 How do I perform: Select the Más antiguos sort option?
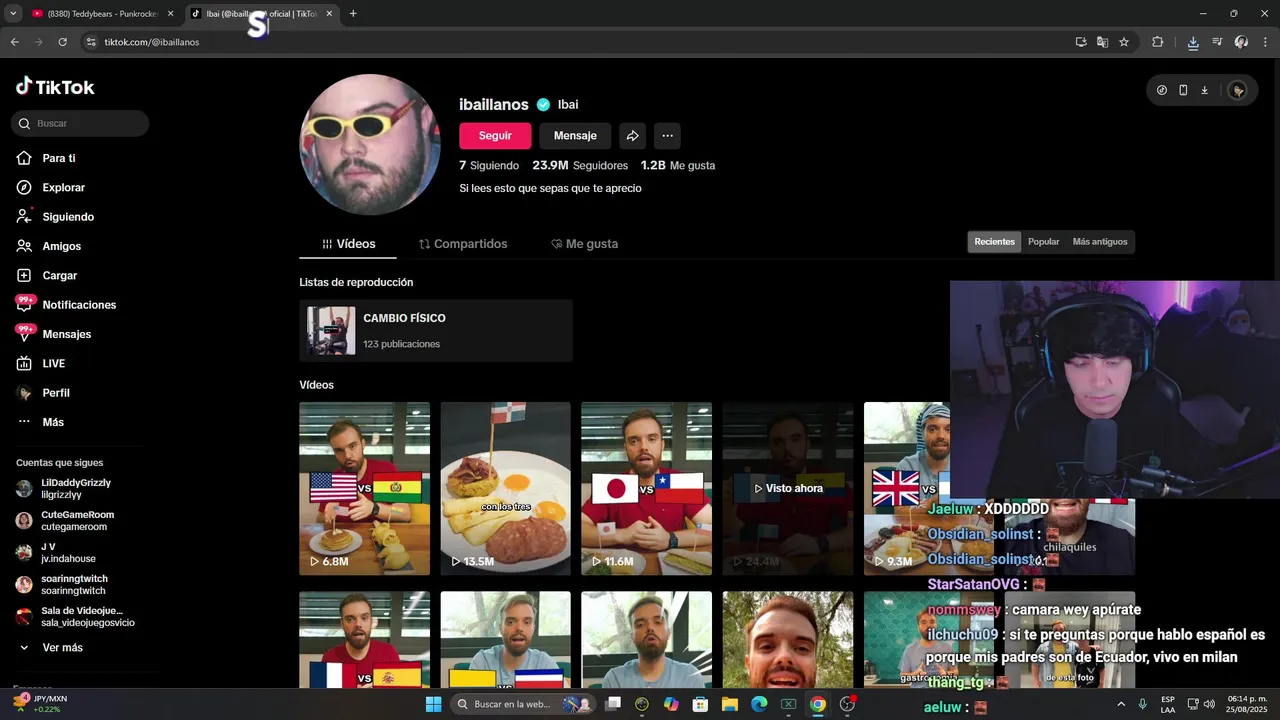[1100, 242]
